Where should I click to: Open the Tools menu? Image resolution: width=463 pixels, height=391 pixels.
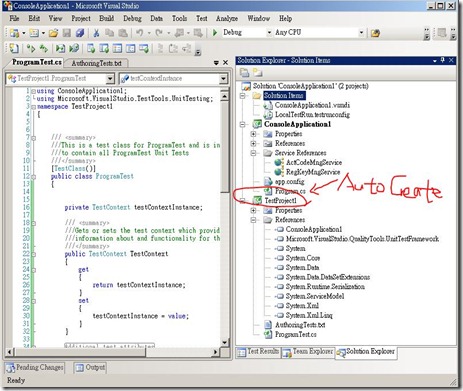179,18
